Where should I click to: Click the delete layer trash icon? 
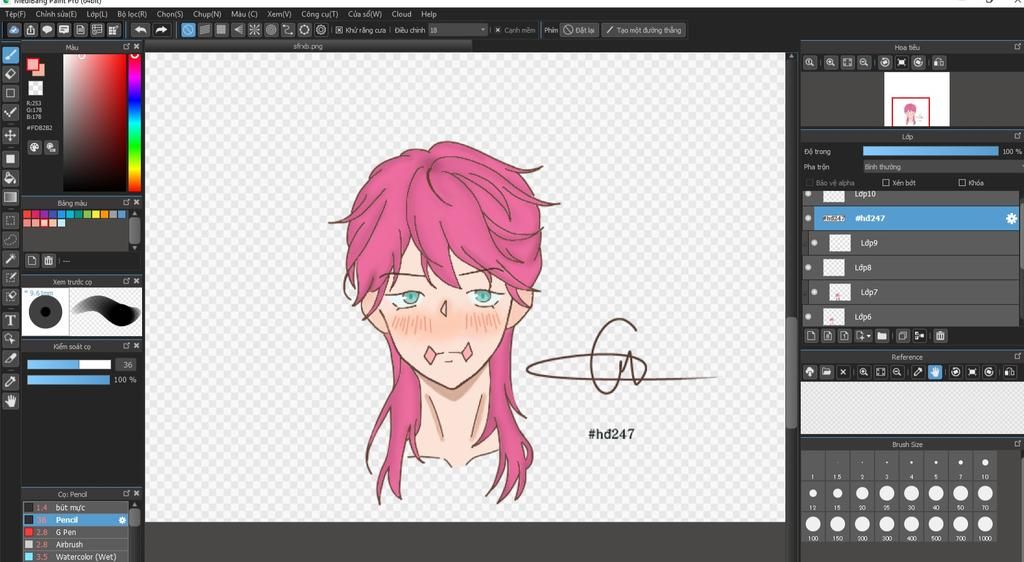[x=940, y=336]
